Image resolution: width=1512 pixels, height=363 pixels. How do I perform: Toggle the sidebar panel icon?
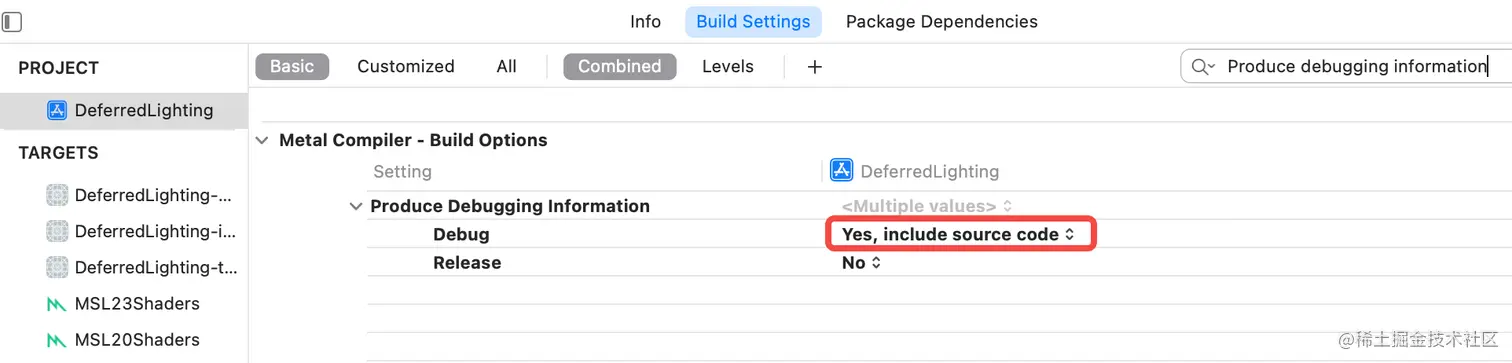tap(12, 21)
